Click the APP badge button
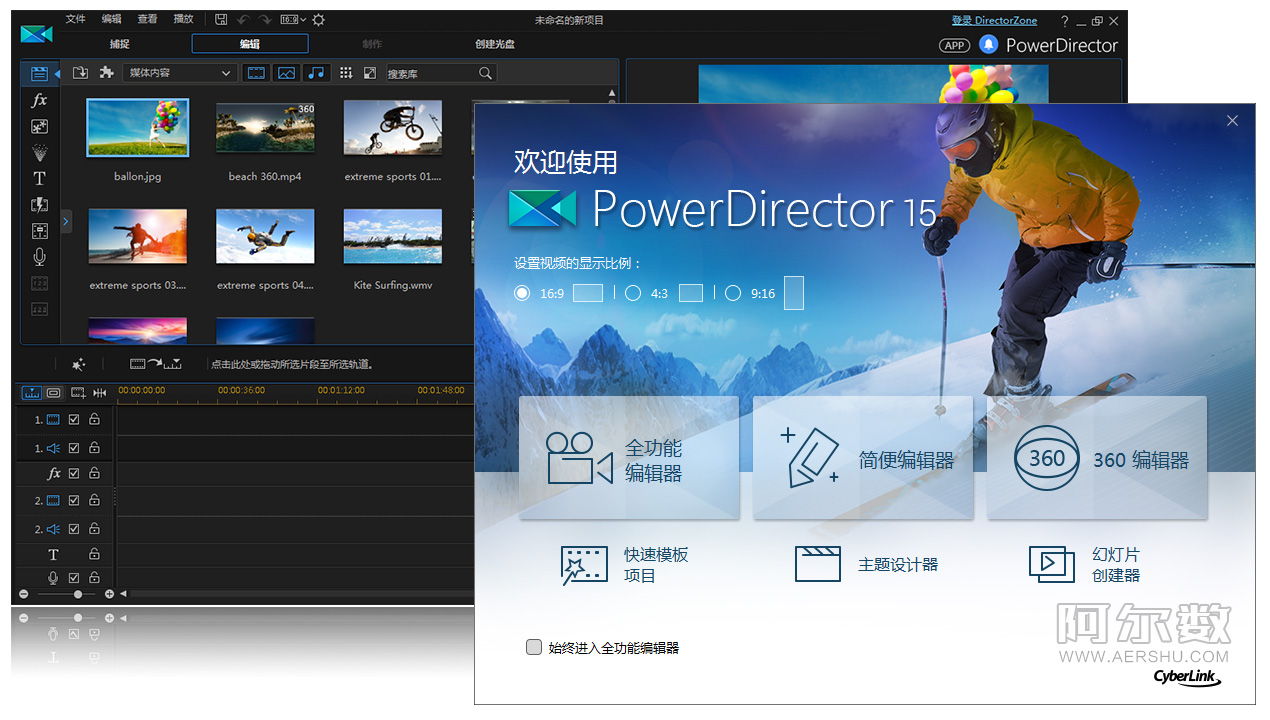This screenshot has width=1270, height=720. tap(955, 45)
